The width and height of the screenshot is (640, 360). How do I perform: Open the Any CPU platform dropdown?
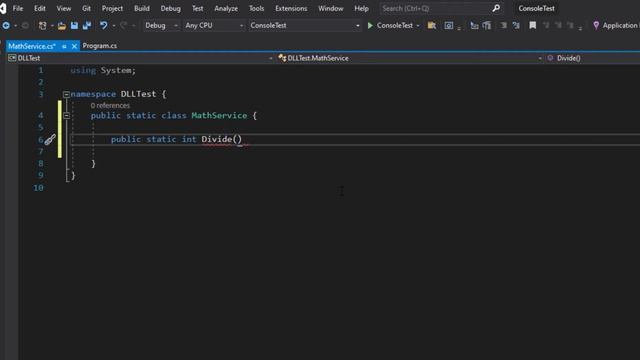(x=213, y=25)
